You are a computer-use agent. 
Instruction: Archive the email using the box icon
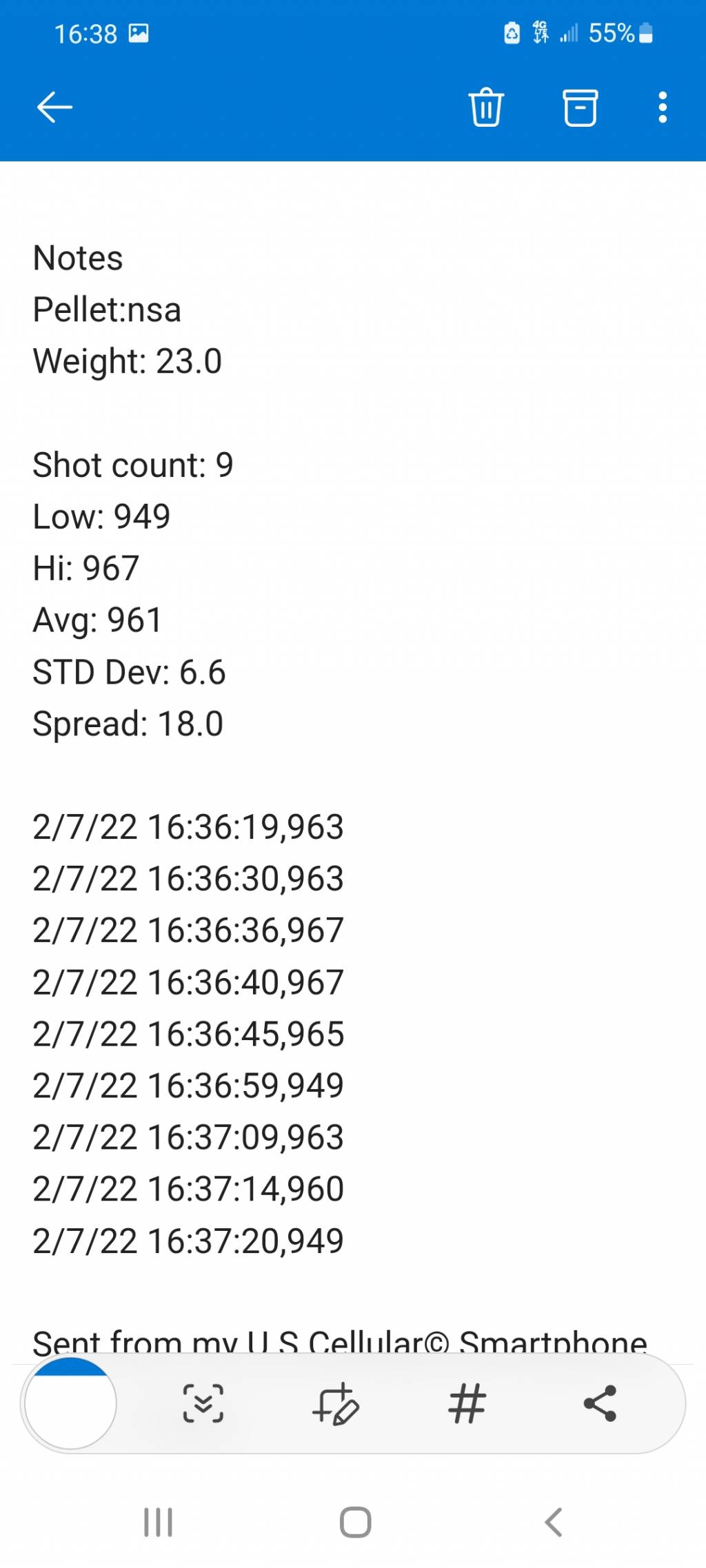pyautogui.click(x=581, y=108)
